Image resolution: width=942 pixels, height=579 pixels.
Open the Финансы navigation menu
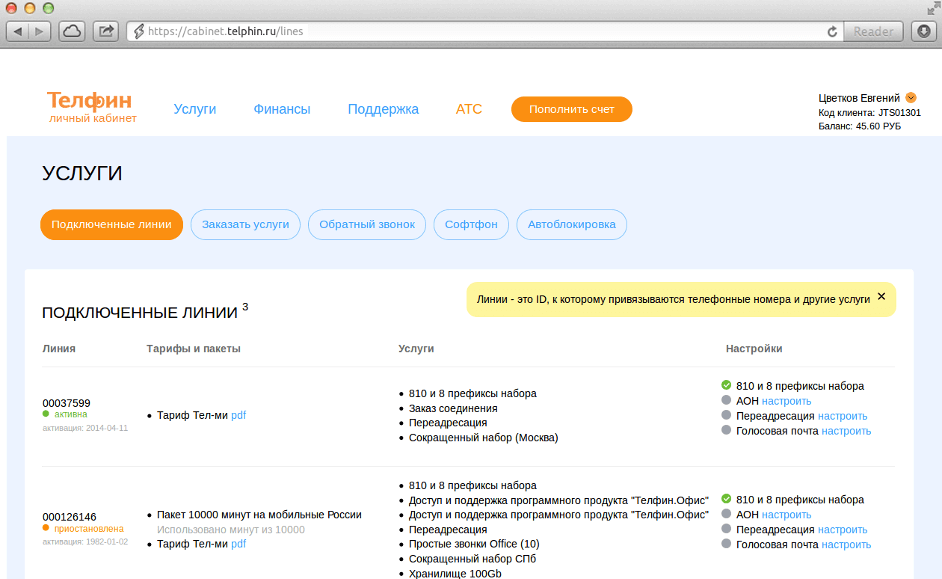tap(282, 109)
